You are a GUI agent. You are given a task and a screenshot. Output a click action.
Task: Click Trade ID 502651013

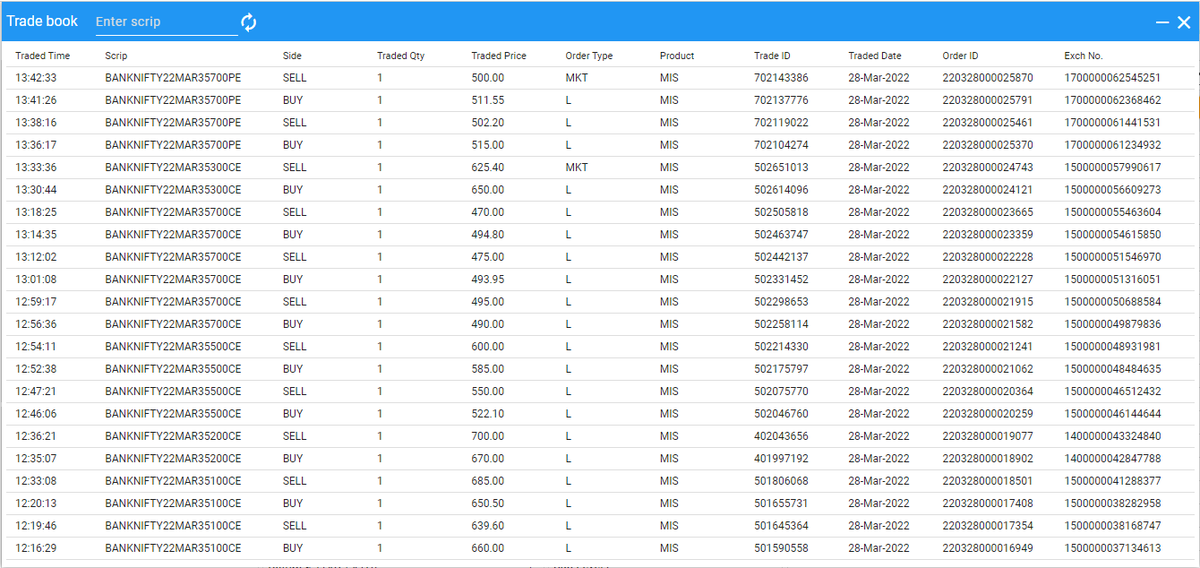pyautogui.click(x=781, y=167)
